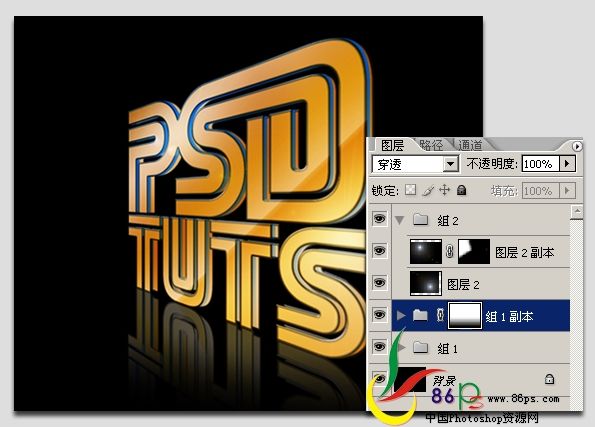Open the 不透明度 slider arrow
The image size is (595, 427).
[x=567, y=164]
